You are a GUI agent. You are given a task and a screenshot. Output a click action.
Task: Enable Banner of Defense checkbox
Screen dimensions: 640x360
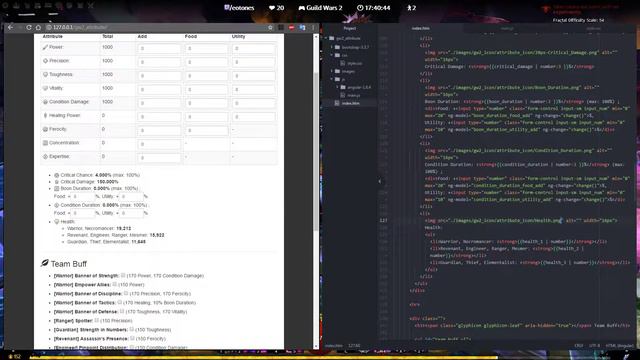[x=122, y=311]
